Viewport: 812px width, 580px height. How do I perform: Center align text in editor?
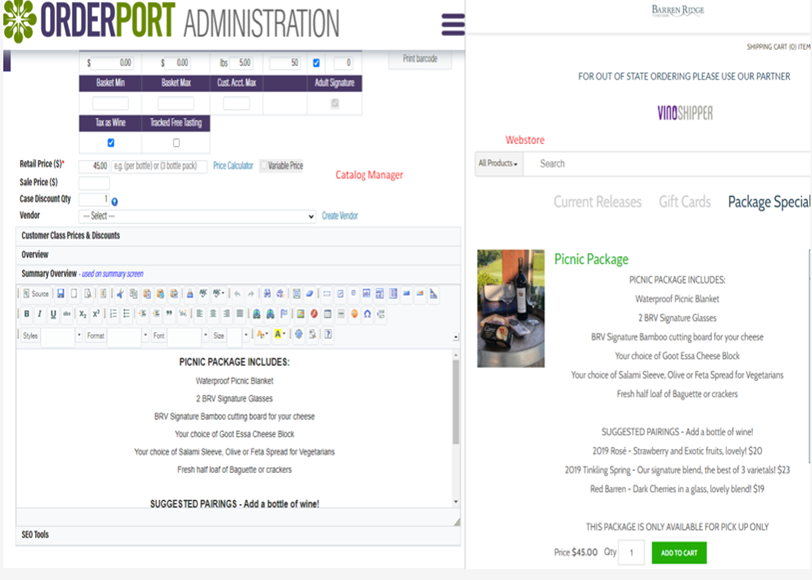(213, 313)
